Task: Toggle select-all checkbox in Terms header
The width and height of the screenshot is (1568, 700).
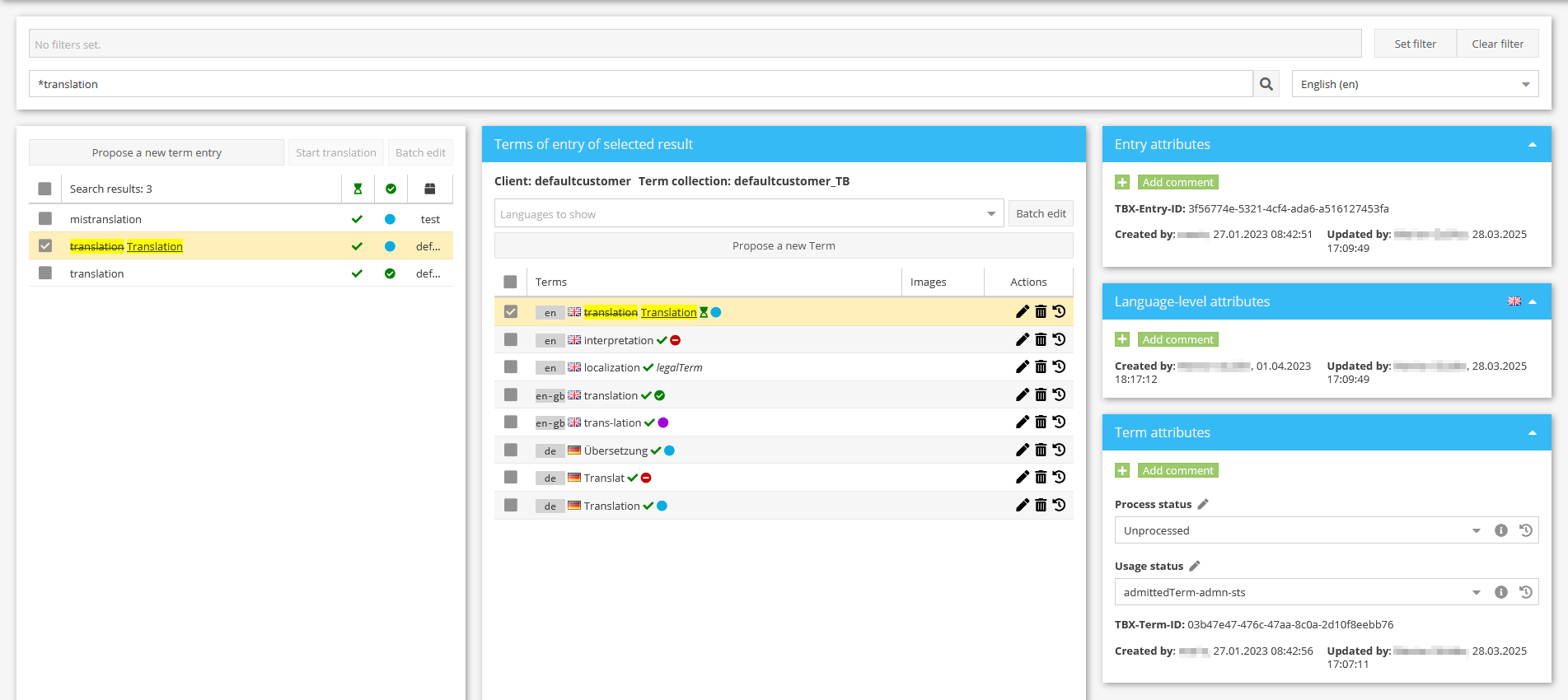Action: (511, 282)
